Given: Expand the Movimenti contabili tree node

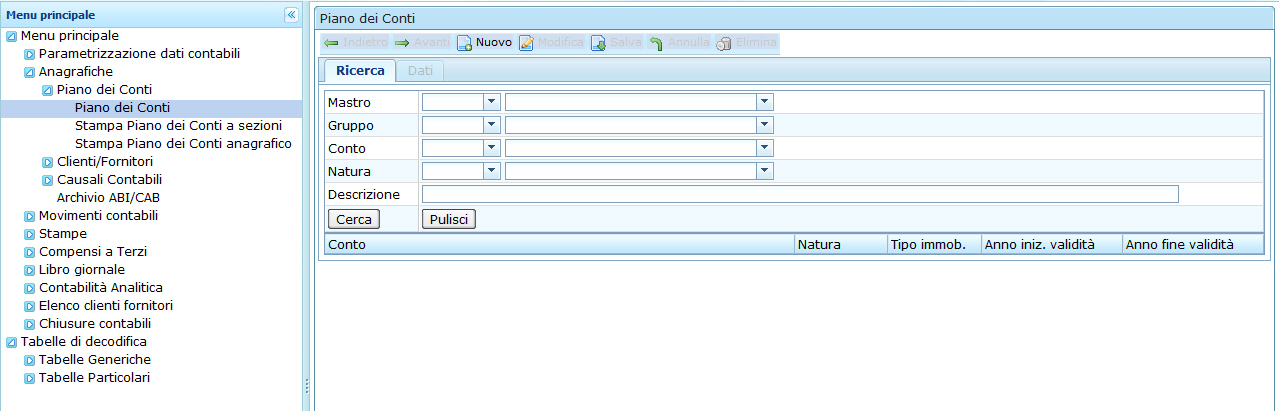Looking at the screenshot, I should [29, 216].
